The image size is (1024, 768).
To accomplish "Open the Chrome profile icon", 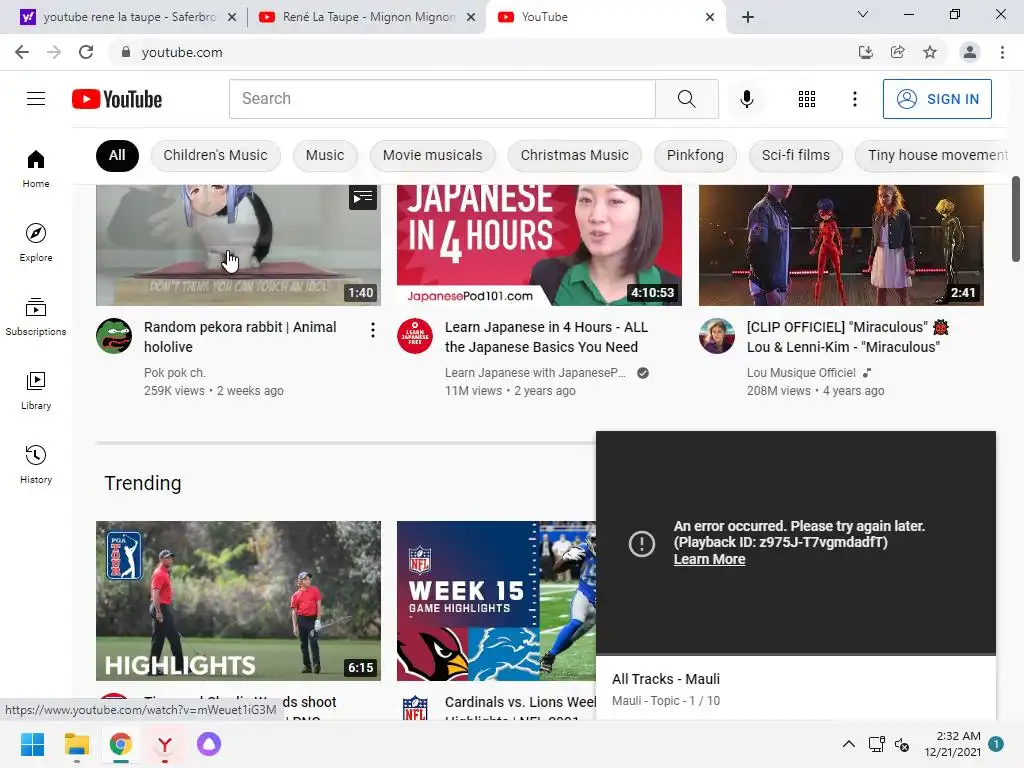I will point(970,52).
